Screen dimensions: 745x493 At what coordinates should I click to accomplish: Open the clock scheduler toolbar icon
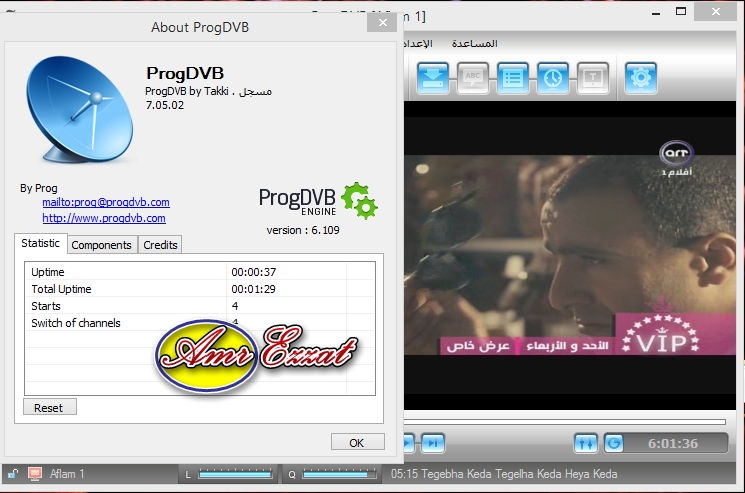point(553,78)
